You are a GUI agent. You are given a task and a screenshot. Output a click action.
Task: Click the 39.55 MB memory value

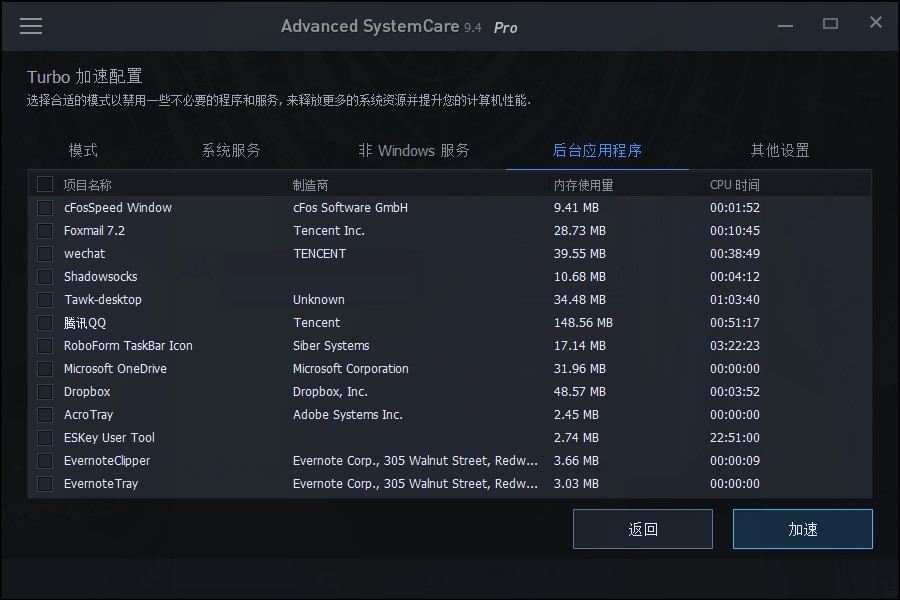(580, 253)
